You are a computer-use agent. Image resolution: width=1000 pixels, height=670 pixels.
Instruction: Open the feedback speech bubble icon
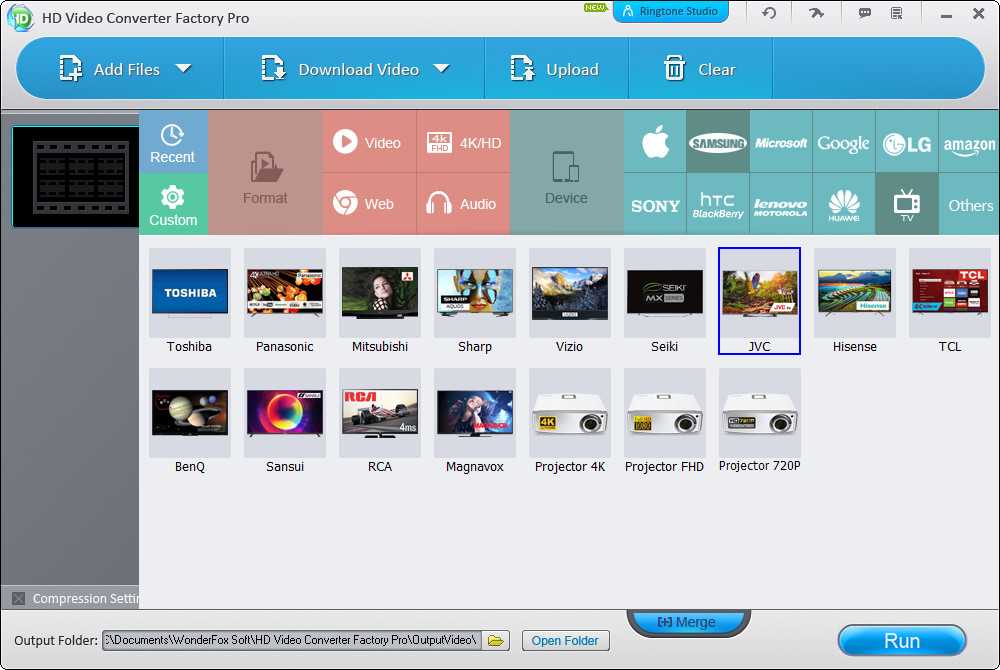[x=865, y=14]
